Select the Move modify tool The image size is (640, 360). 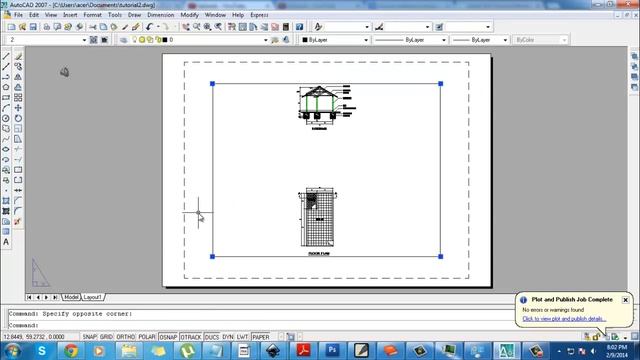(x=18, y=108)
